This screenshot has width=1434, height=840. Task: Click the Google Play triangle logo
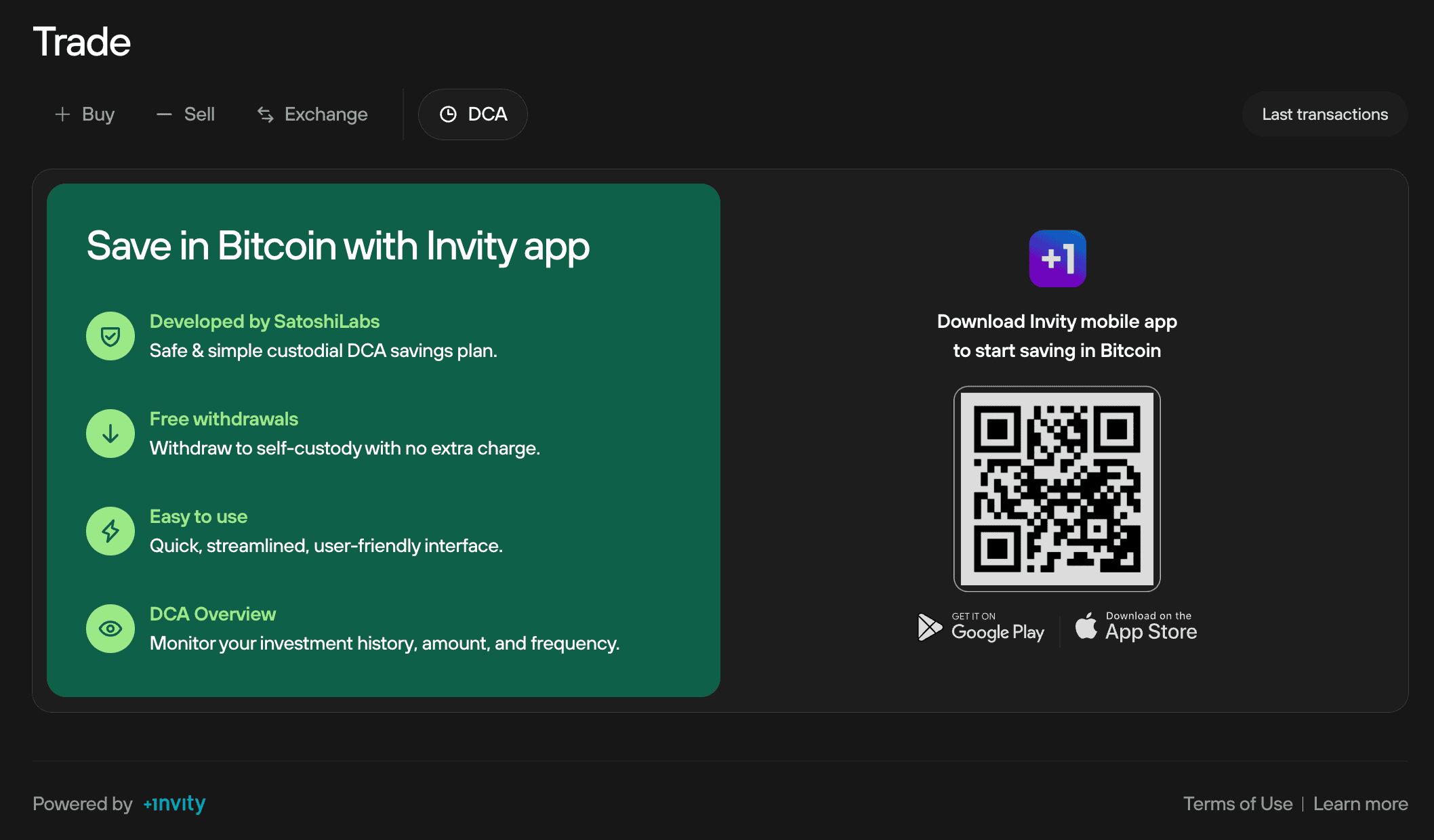coord(930,627)
